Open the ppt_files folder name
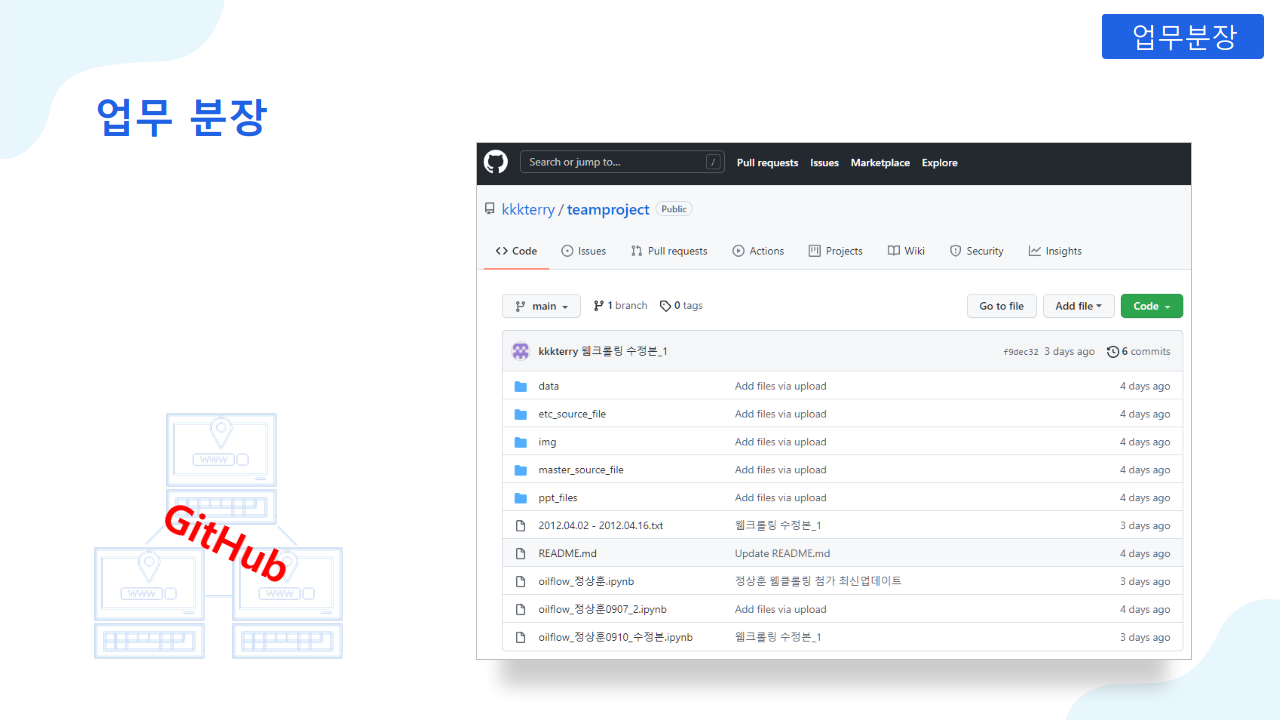 557,498
